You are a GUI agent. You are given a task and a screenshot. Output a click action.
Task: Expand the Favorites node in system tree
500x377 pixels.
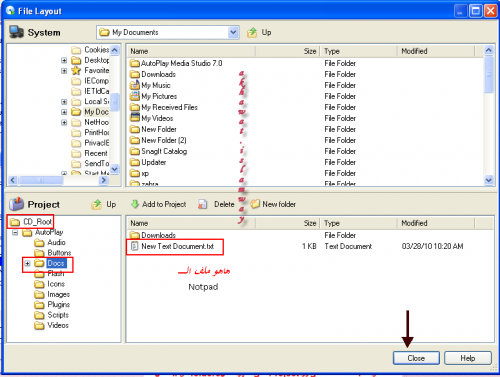tap(64, 71)
